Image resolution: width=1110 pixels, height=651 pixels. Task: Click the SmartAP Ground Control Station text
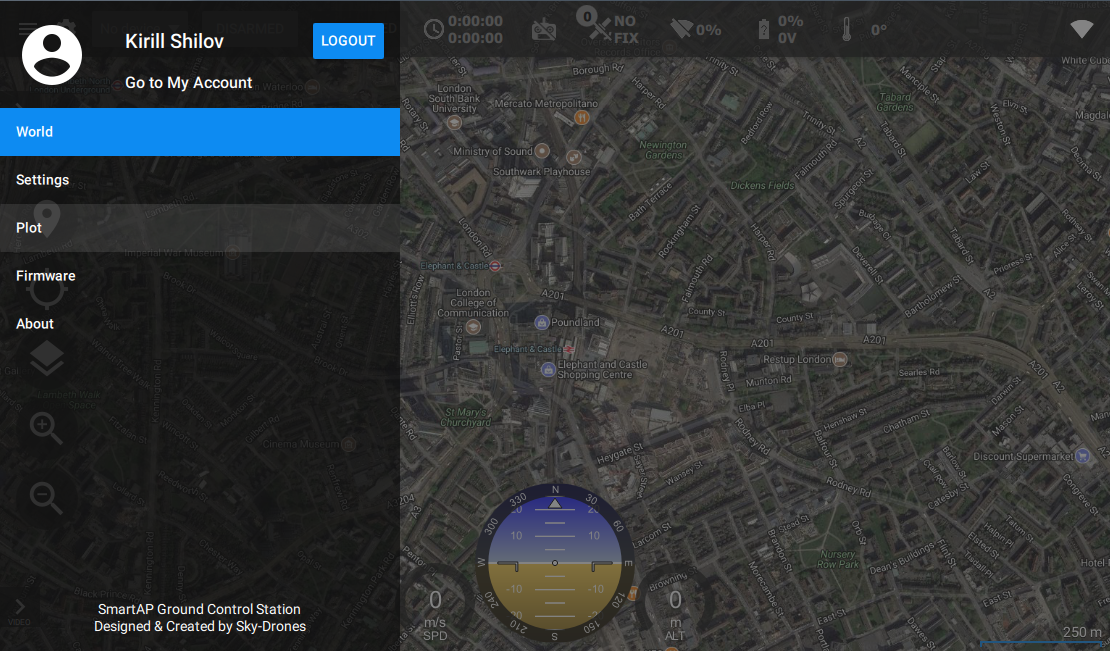pyautogui.click(x=199, y=609)
